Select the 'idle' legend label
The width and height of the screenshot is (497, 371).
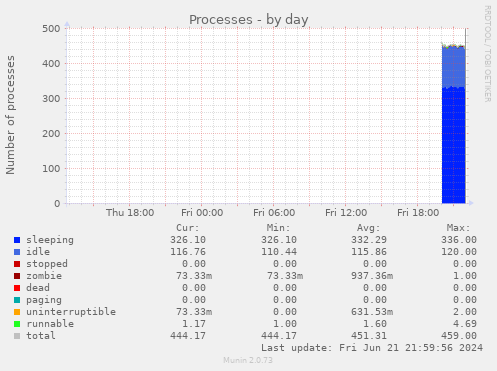38,252
